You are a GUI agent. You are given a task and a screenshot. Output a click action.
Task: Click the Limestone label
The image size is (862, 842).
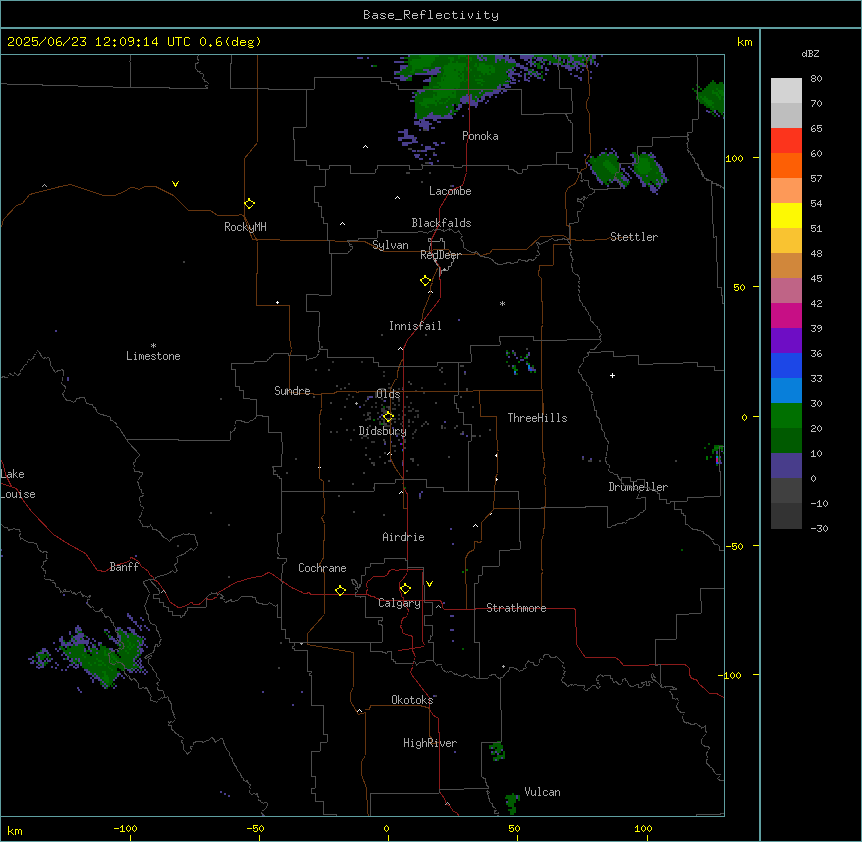(x=153, y=356)
